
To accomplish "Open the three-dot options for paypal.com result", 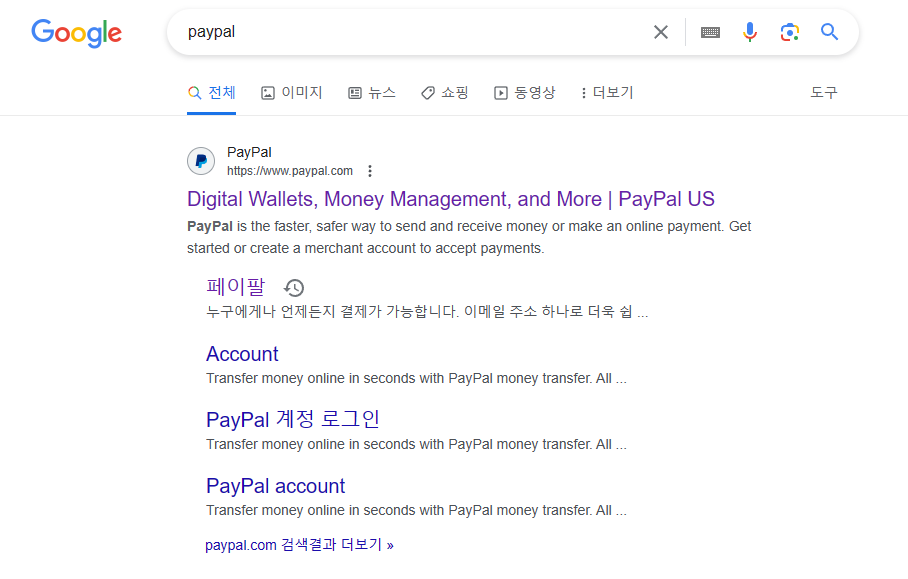I will [x=369, y=171].
